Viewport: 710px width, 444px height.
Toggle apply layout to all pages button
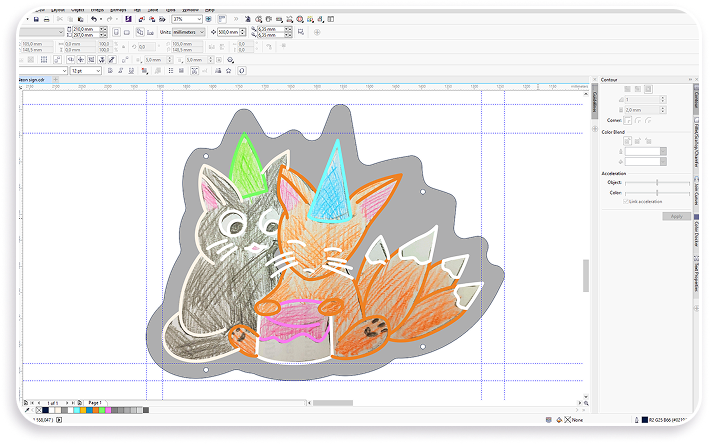click(140, 32)
